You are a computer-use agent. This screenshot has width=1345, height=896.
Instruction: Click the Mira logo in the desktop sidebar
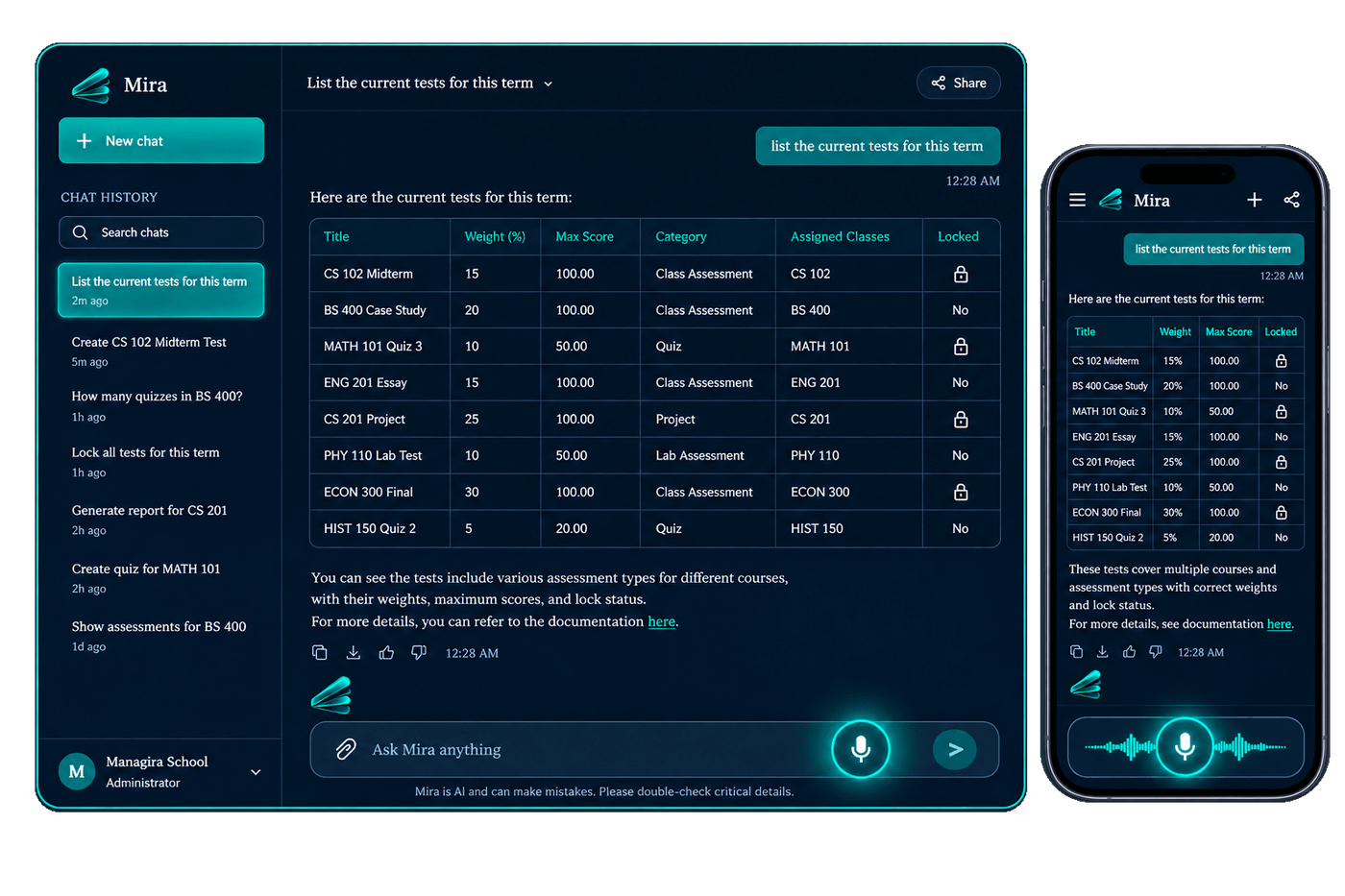[91, 85]
